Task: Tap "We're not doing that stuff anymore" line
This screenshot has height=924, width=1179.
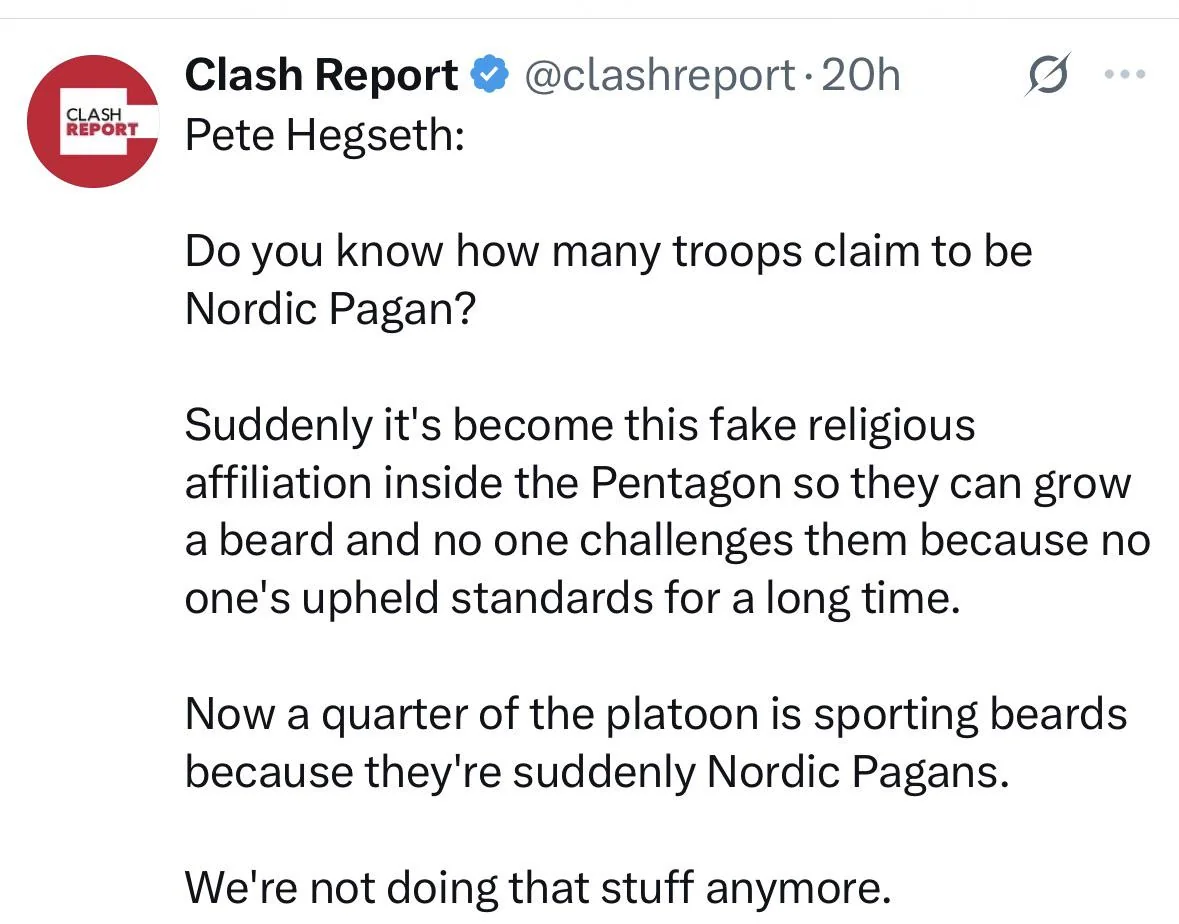Action: point(537,888)
